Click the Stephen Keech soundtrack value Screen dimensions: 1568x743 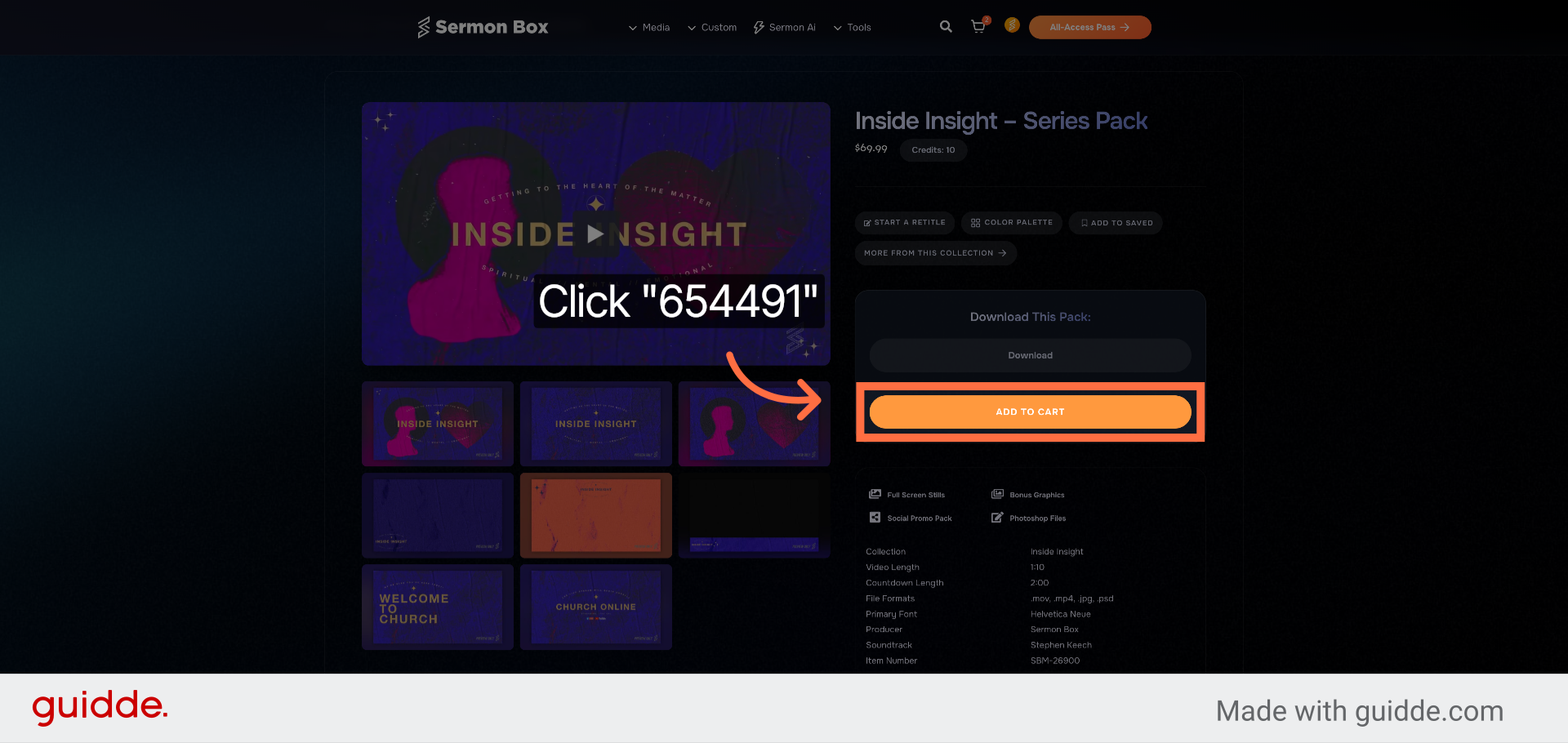1061,645
